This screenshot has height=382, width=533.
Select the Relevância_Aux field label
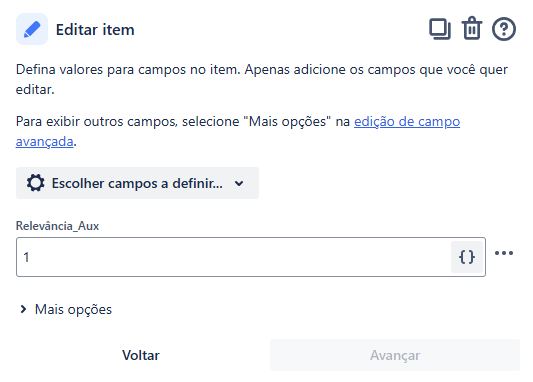tap(57, 226)
